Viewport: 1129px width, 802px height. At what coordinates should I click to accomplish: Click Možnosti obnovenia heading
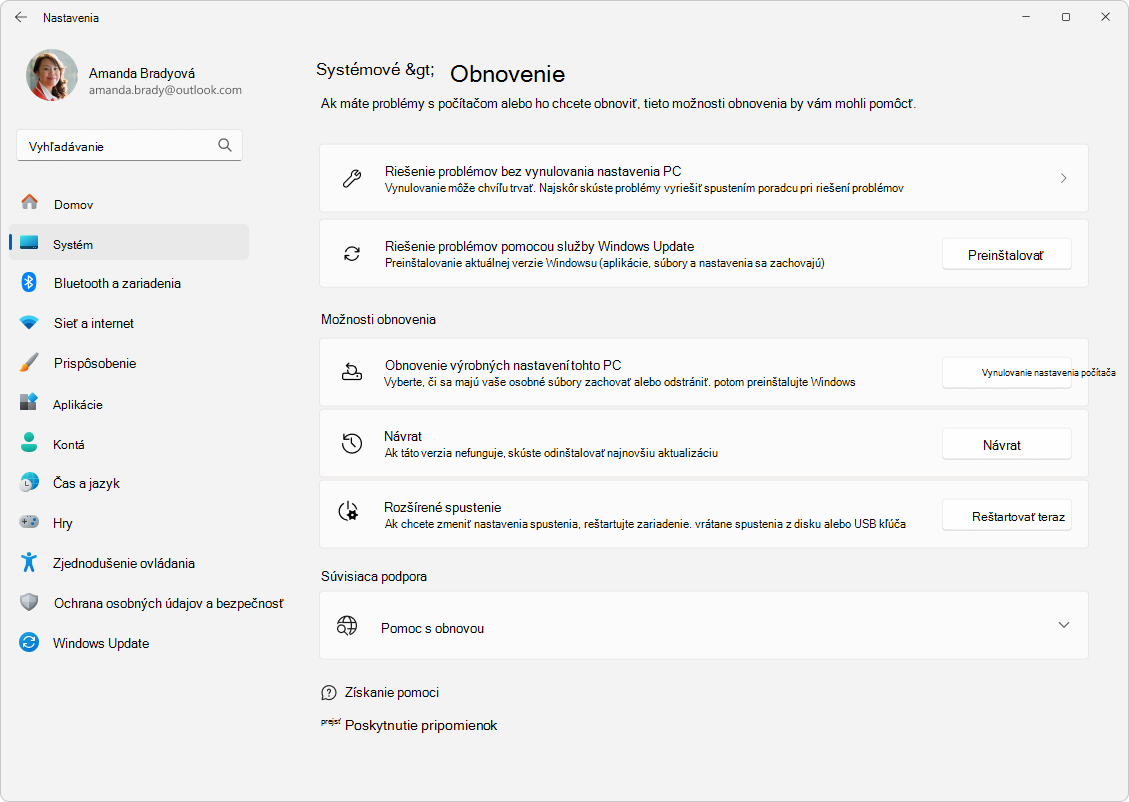378,320
